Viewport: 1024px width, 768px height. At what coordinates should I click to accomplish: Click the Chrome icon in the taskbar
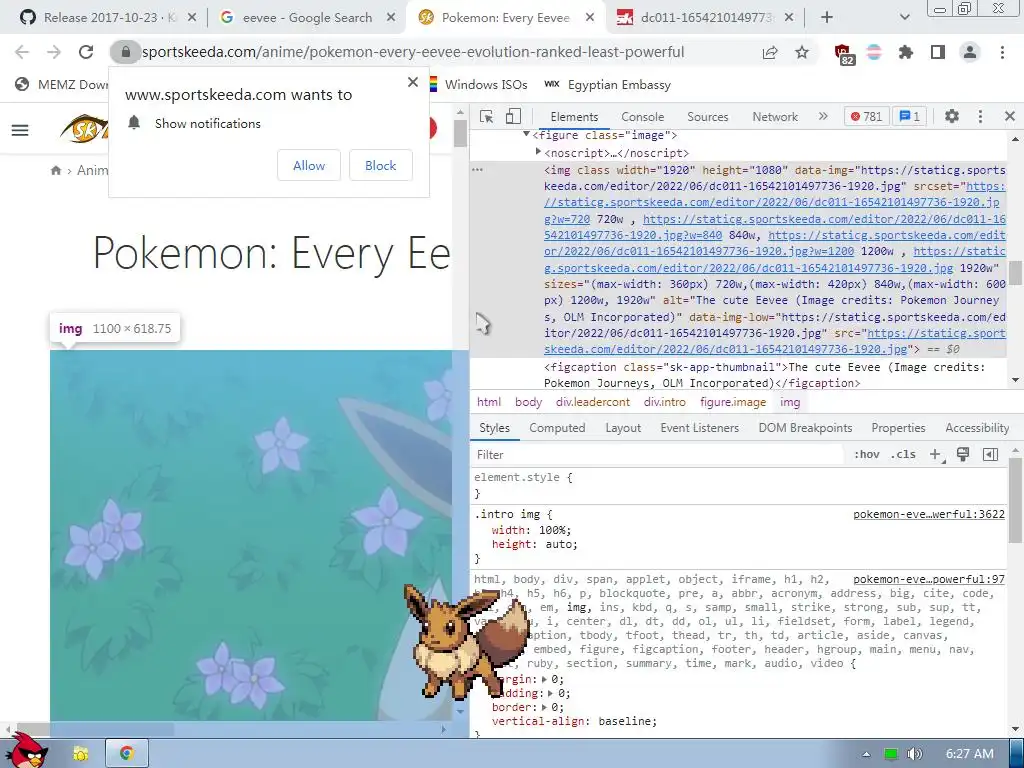(127, 753)
